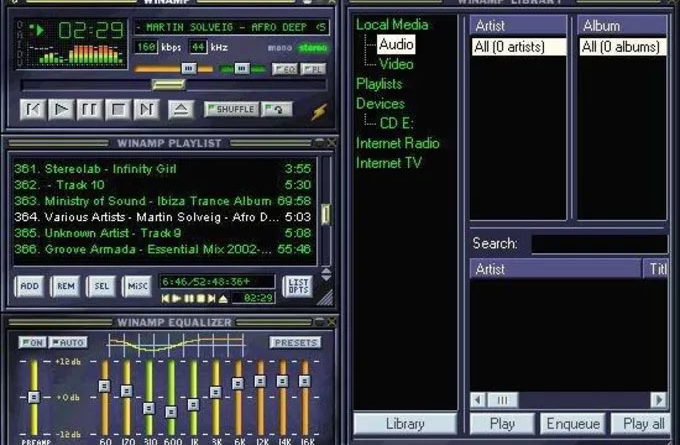The image size is (680, 445).
Task: Click the Library button
Action: (405, 424)
